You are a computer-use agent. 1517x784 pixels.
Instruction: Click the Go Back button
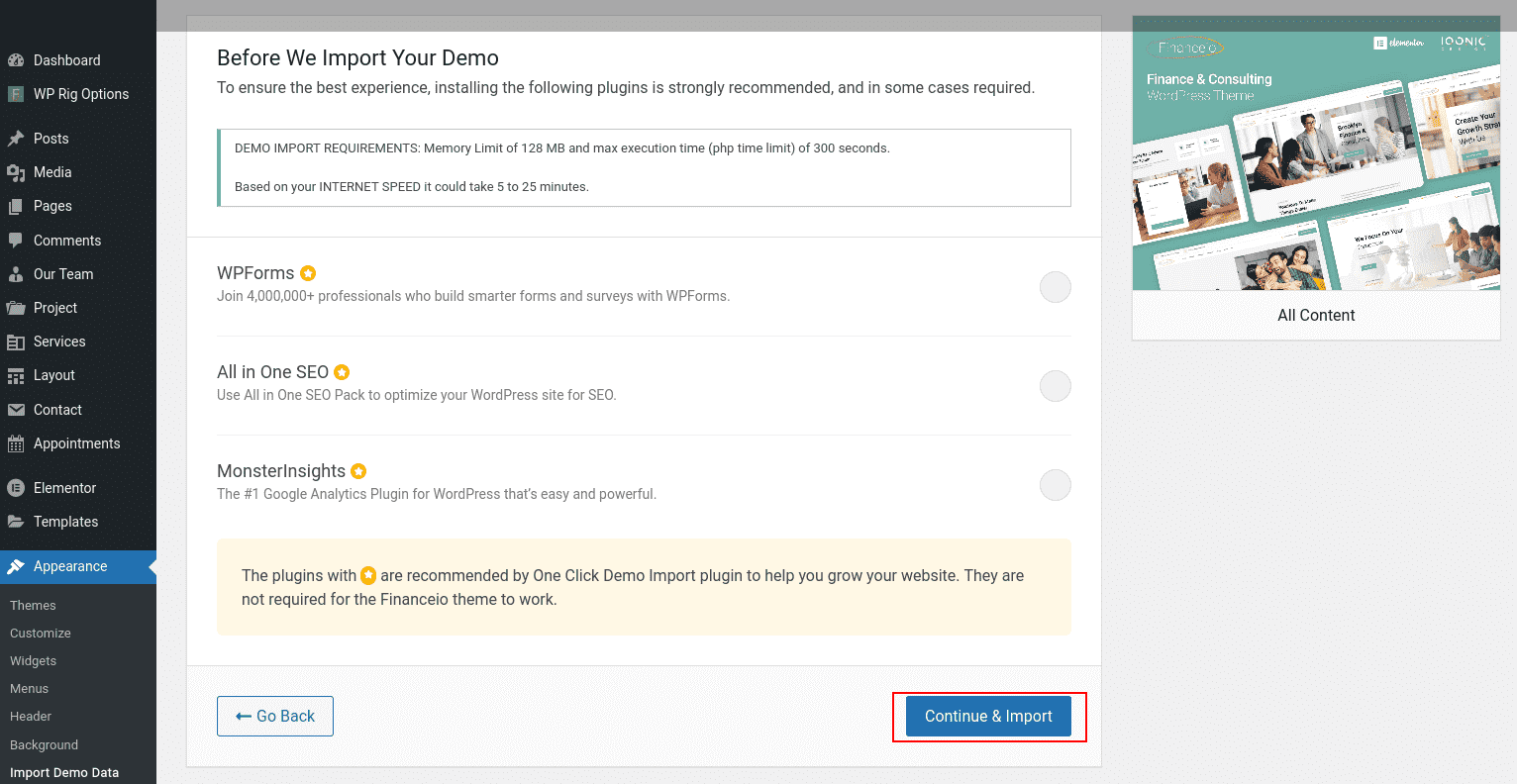pyautogui.click(x=275, y=716)
